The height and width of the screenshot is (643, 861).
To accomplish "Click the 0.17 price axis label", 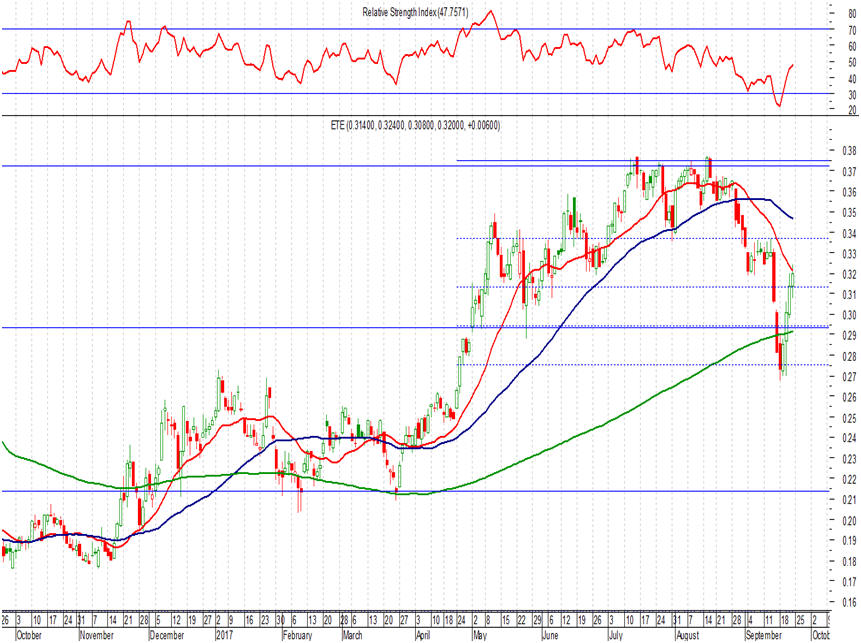I will 849,582.
